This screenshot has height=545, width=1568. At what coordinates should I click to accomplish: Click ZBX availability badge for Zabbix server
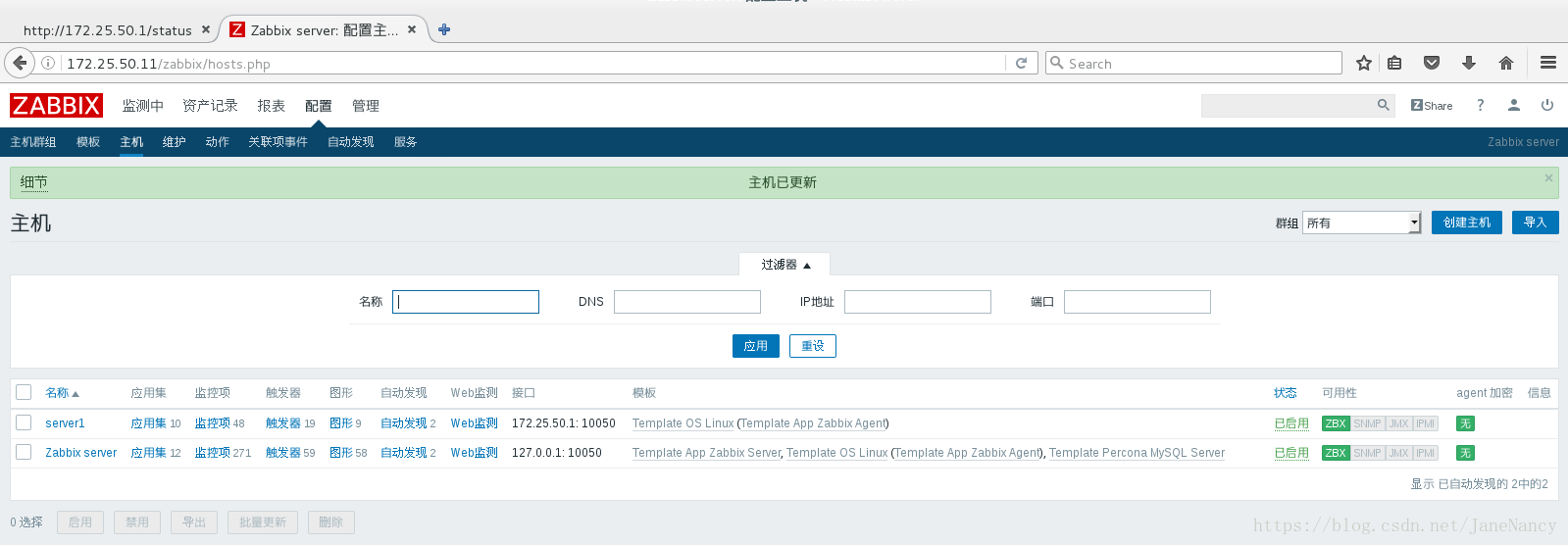(1336, 453)
